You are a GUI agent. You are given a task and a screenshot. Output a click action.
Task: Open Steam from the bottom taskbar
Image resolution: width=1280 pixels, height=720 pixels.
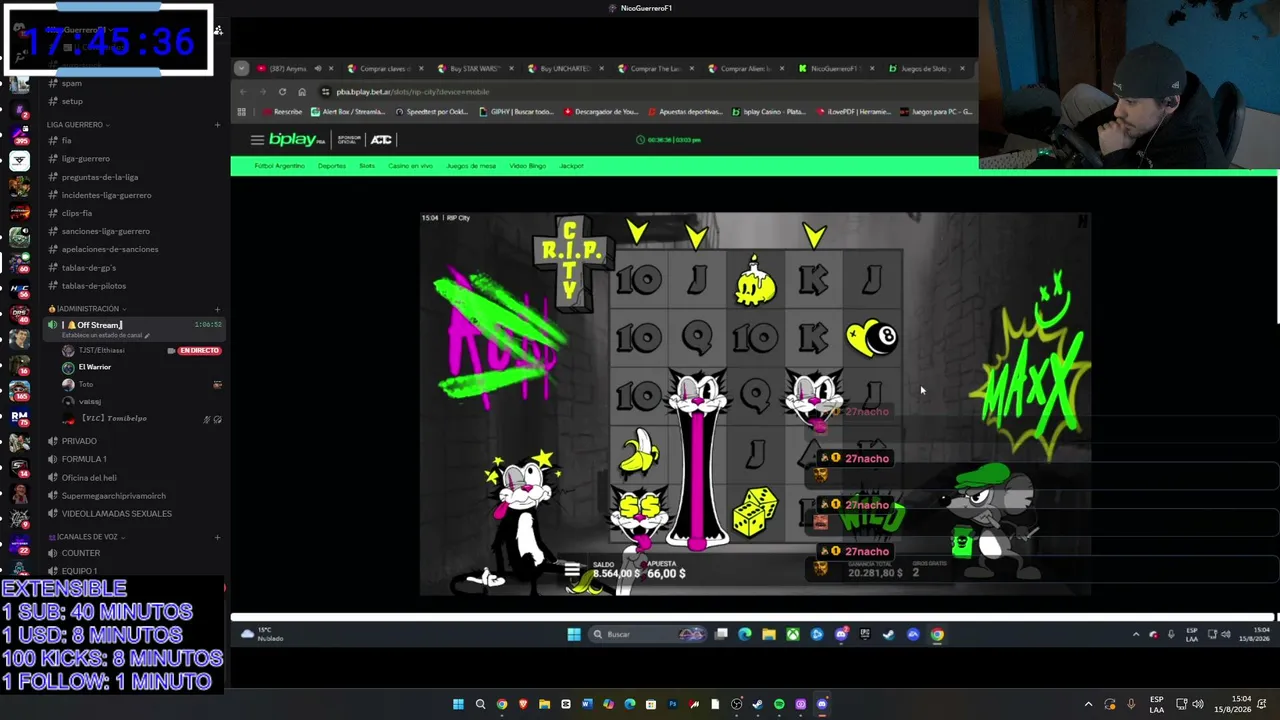[758, 704]
